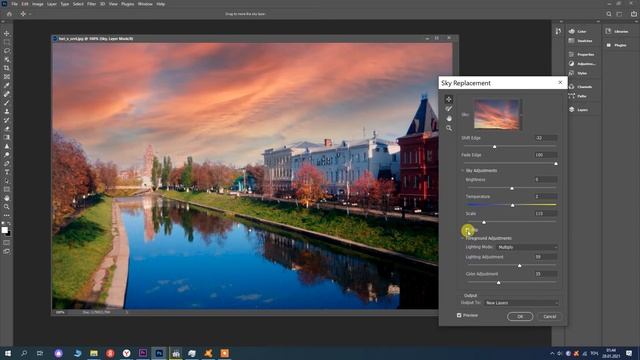Click the Temperature slider handle
The width and height of the screenshot is (640, 360).
tap(513, 205)
